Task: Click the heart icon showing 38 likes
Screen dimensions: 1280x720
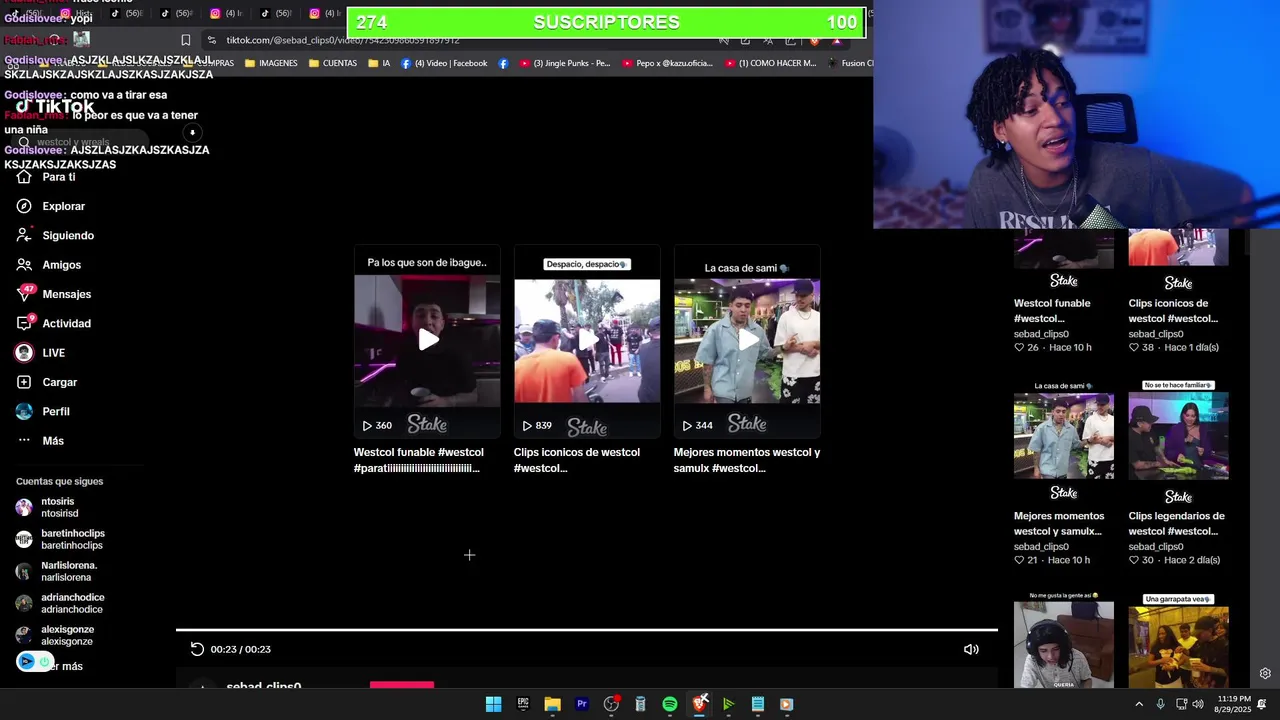Action: click(x=1134, y=348)
